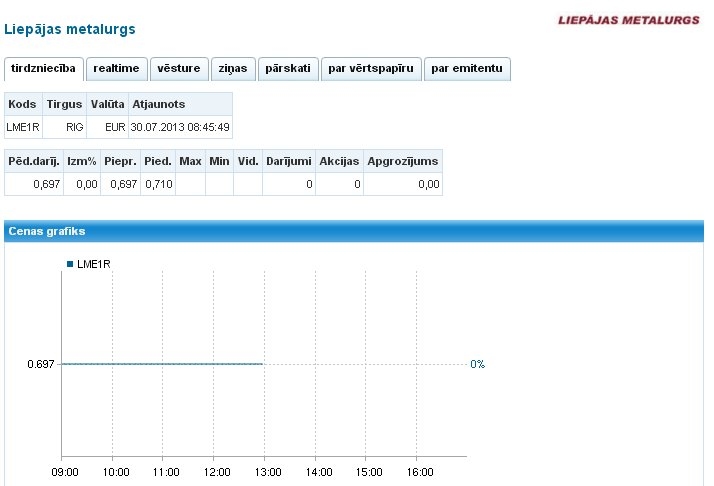The width and height of the screenshot is (714, 486).
Task: Click the Cenas grafiks panel header
Action: (x=354, y=231)
